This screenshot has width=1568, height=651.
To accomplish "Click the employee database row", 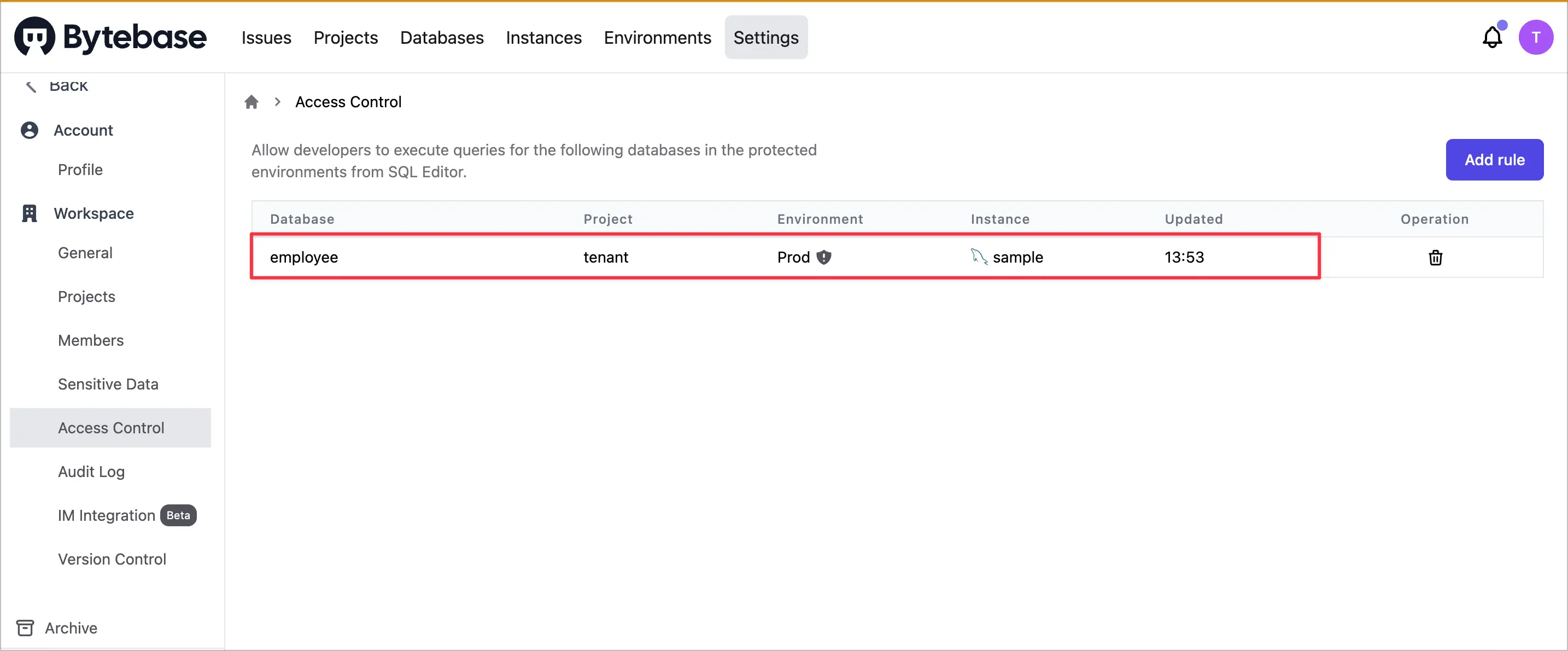I will (304, 257).
